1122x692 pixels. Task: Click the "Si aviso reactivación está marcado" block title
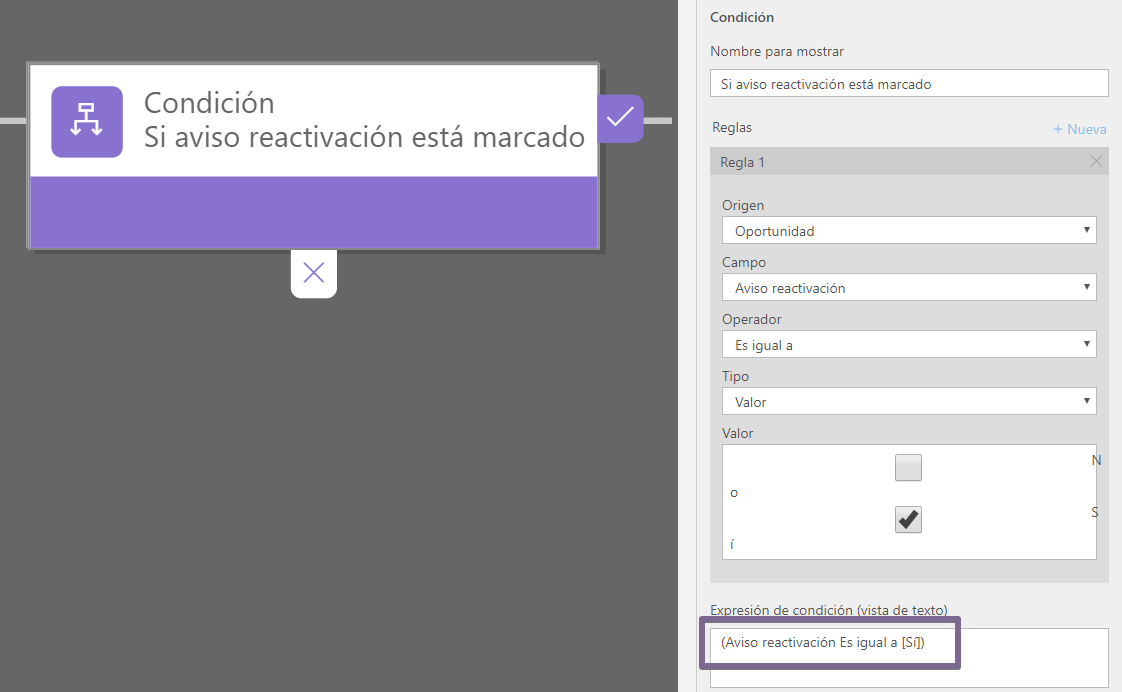point(365,138)
